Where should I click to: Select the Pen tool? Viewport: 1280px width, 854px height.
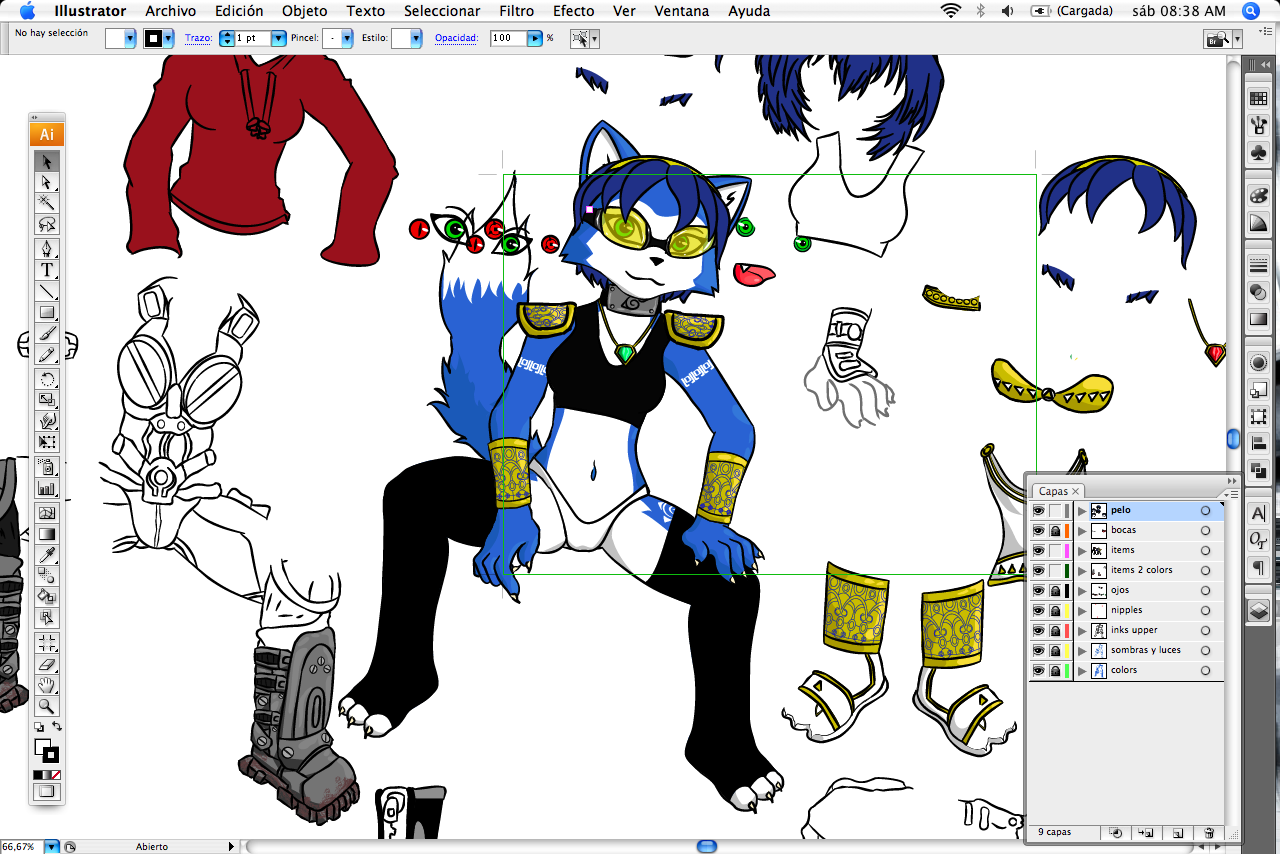[47, 249]
